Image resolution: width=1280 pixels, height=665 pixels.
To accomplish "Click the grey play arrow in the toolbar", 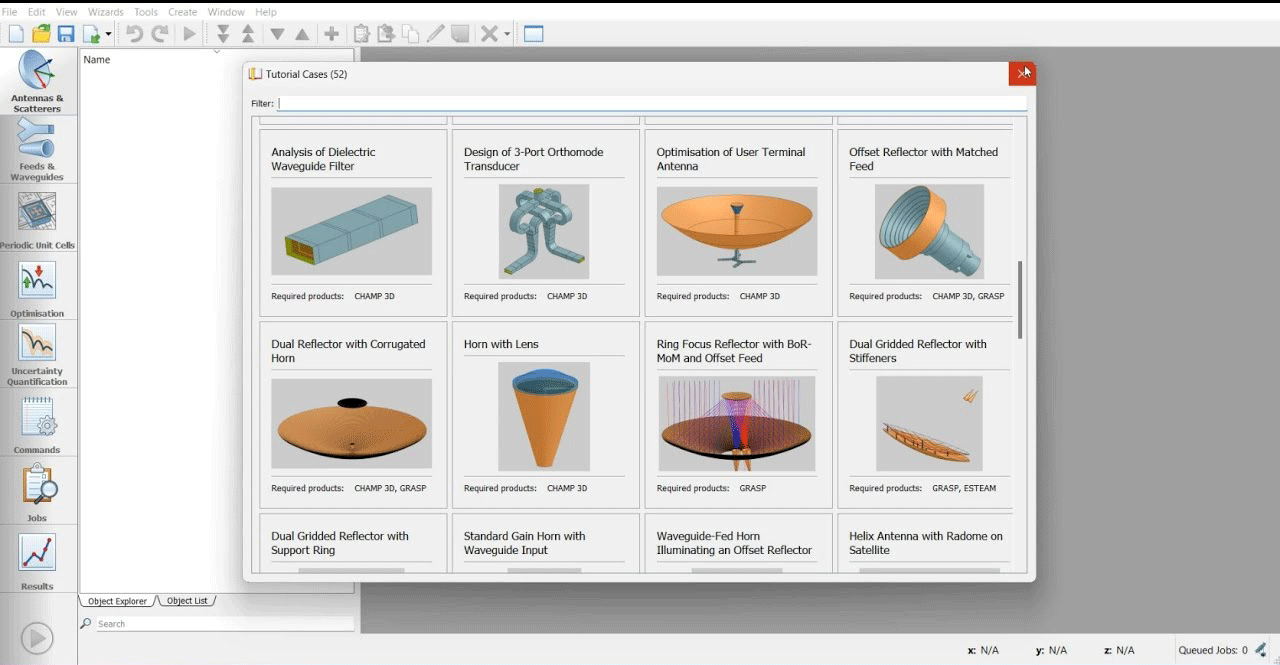I will [189, 34].
